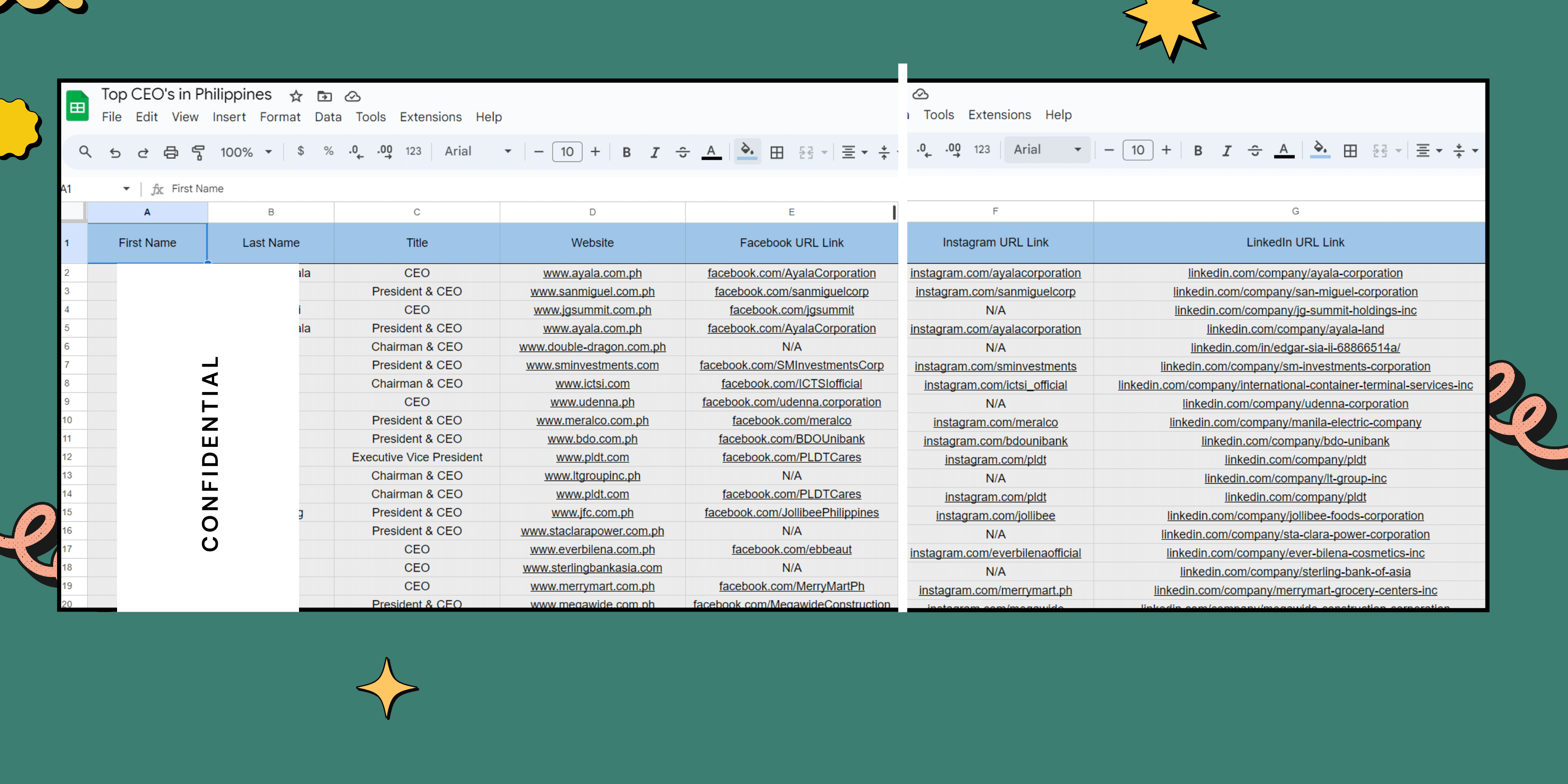Expand the A1 name box dropdown
1568x784 pixels.
tap(126, 189)
